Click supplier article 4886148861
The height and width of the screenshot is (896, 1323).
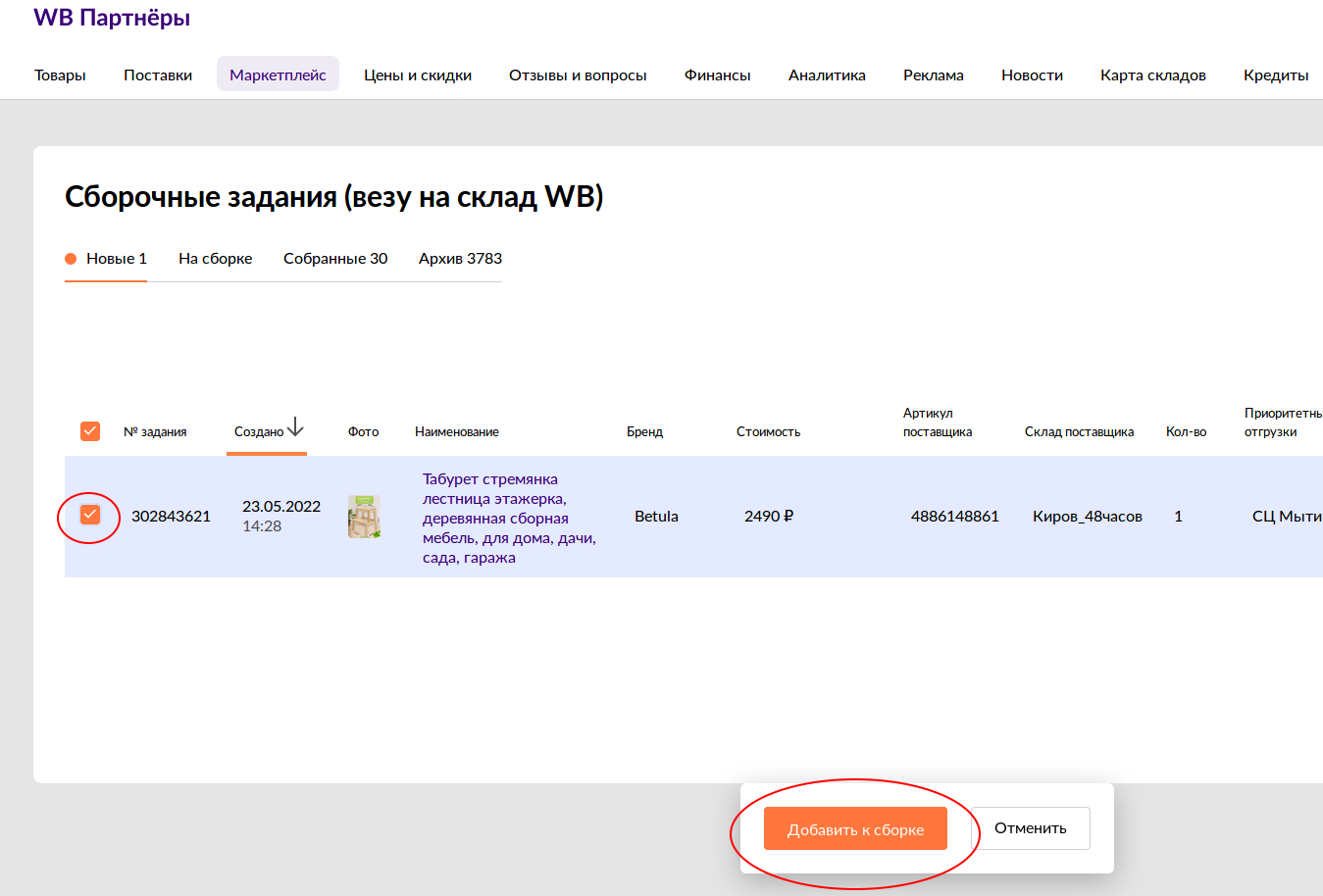[x=955, y=517]
